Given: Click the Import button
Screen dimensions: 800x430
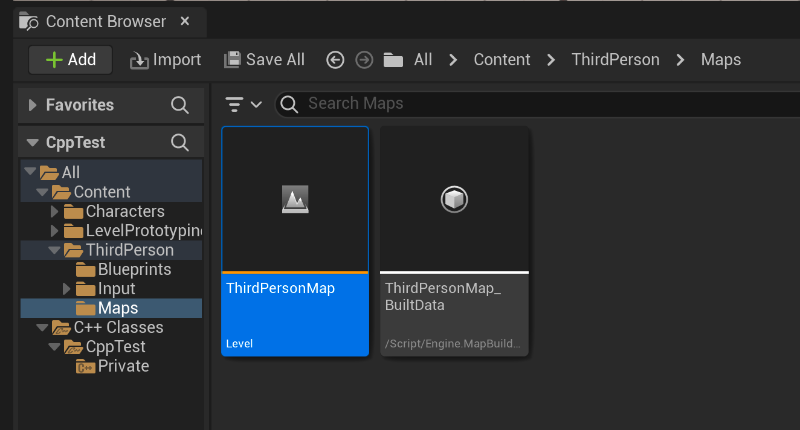Looking at the screenshot, I should click(x=166, y=60).
